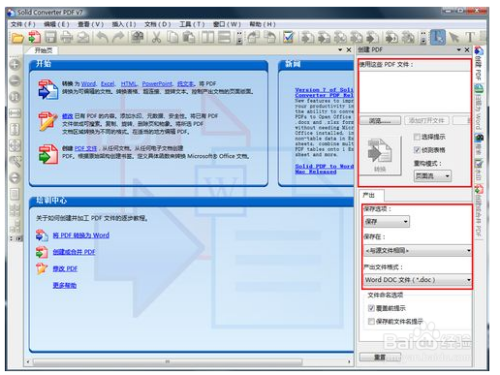Screen dimensions: 500x375
Task: Open the 更多帮助 link
Action: click(64, 285)
